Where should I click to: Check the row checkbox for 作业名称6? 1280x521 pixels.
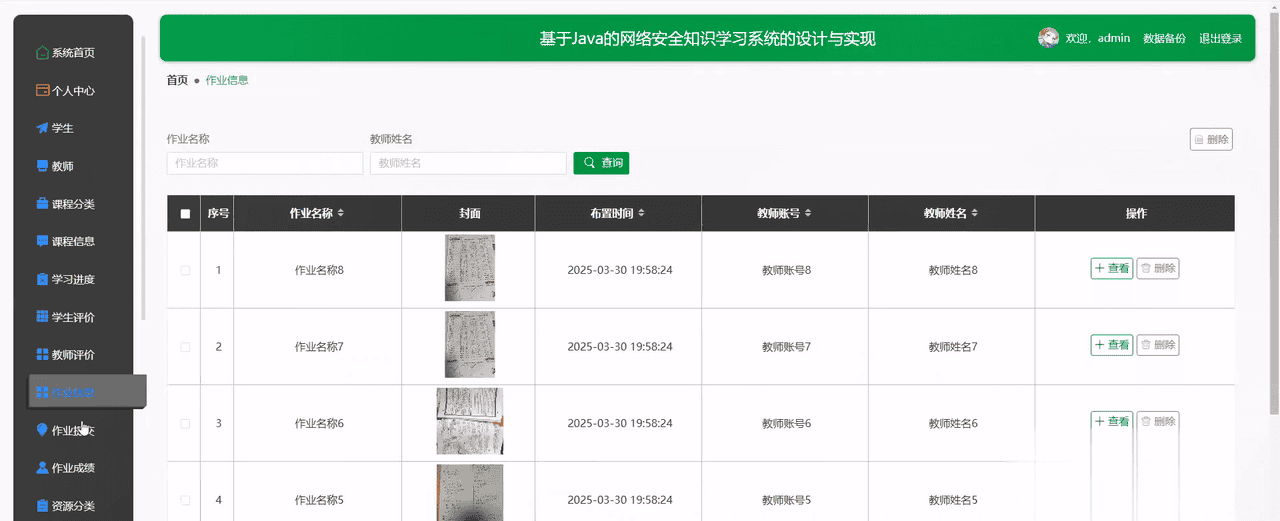pyautogui.click(x=185, y=423)
